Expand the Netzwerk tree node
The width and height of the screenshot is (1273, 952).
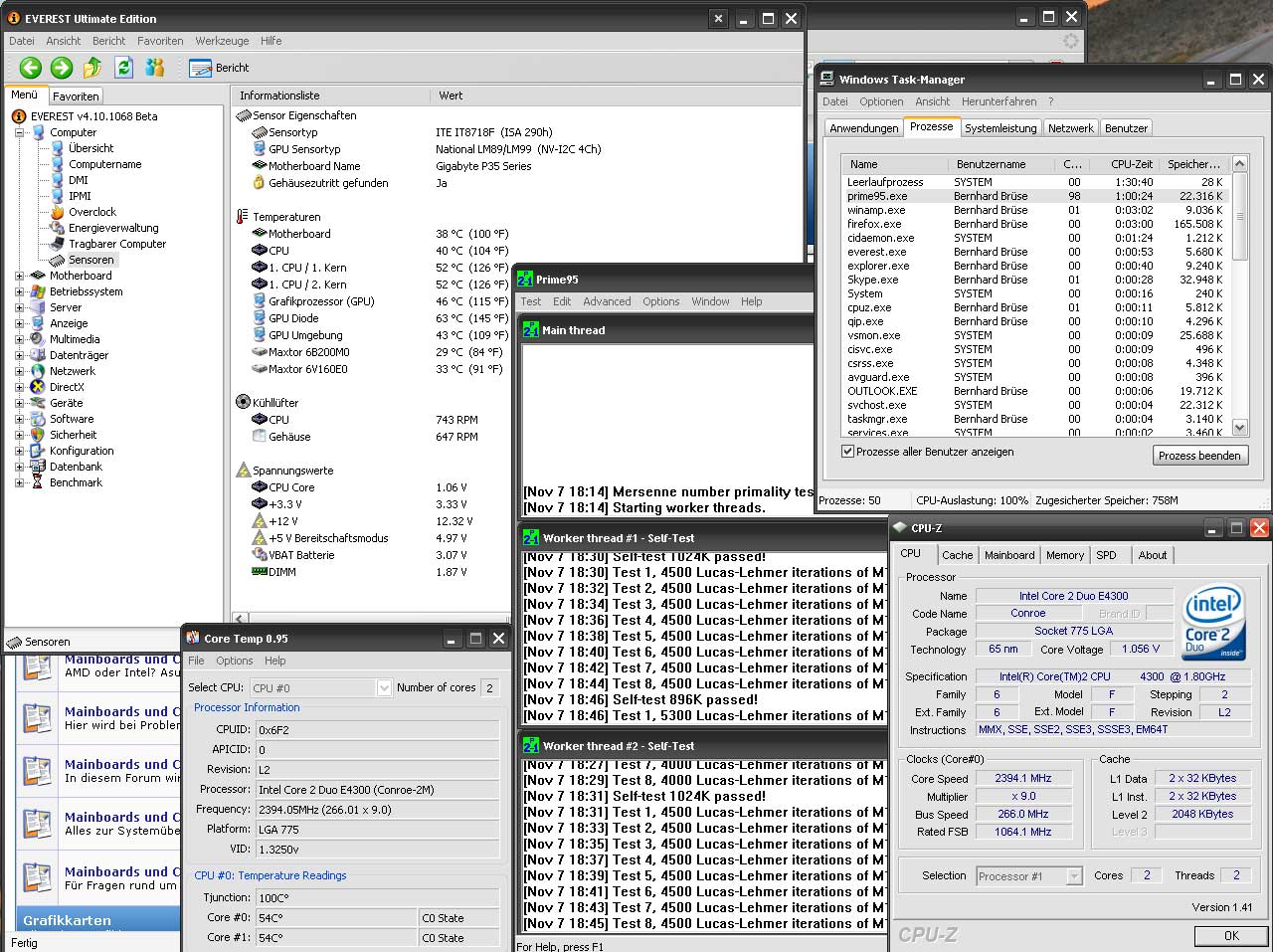[x=19, y=371]
